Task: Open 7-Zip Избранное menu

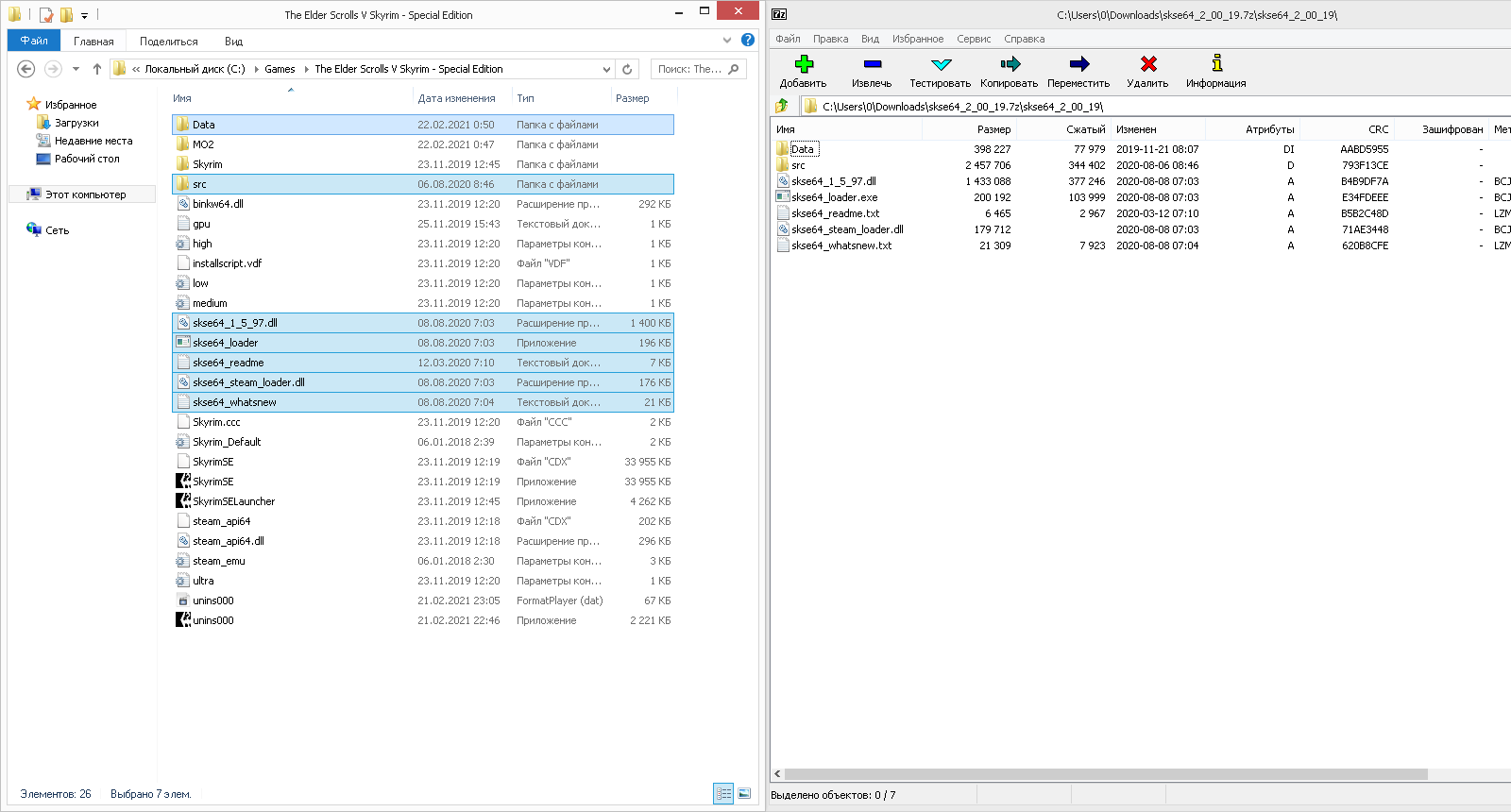Action: click(x=918, y=39)
